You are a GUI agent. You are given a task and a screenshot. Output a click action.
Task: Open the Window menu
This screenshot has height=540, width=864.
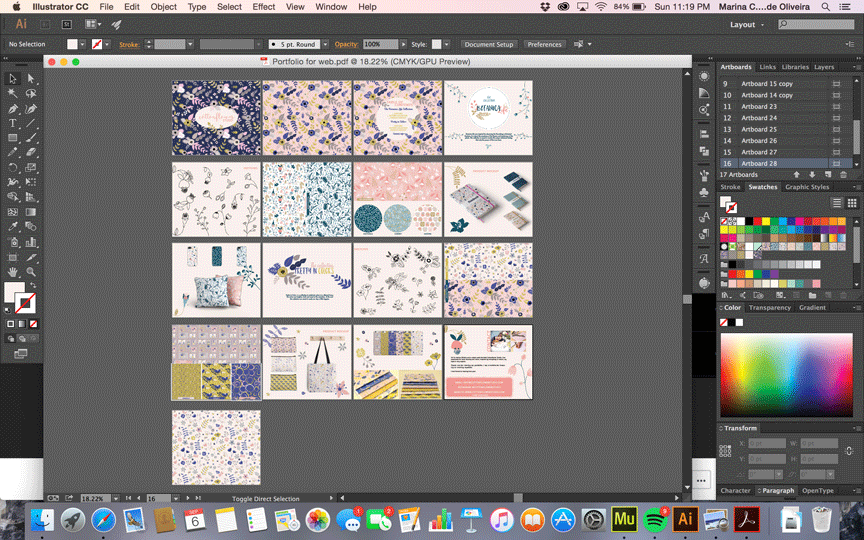pyautogui.click(x=331, y=7)
